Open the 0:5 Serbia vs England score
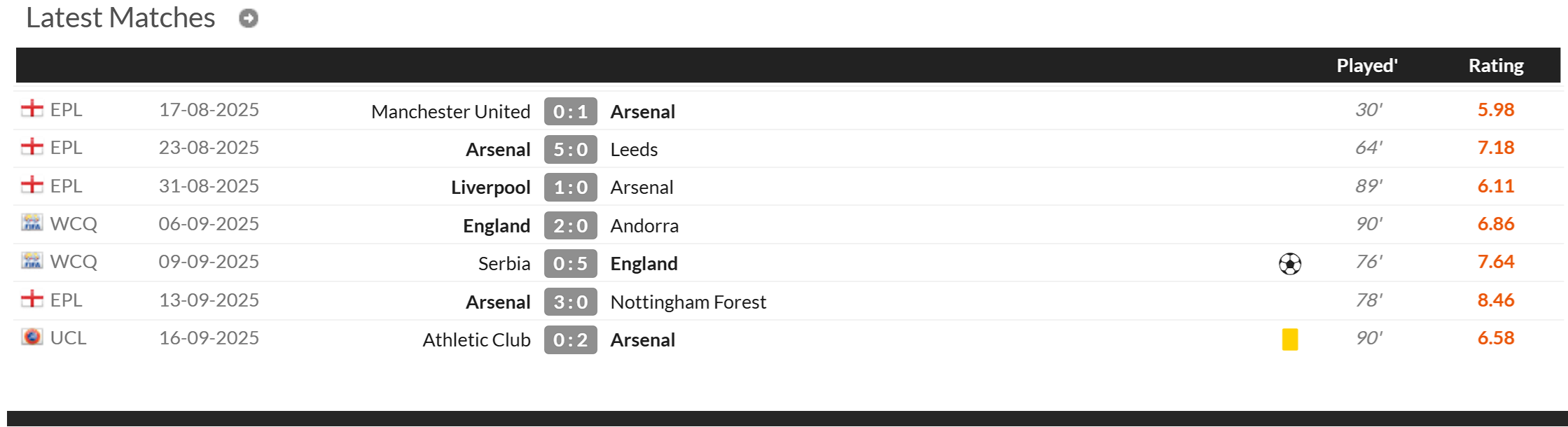This screenshot has width=1568, height=427. click(x=571, y=263)
